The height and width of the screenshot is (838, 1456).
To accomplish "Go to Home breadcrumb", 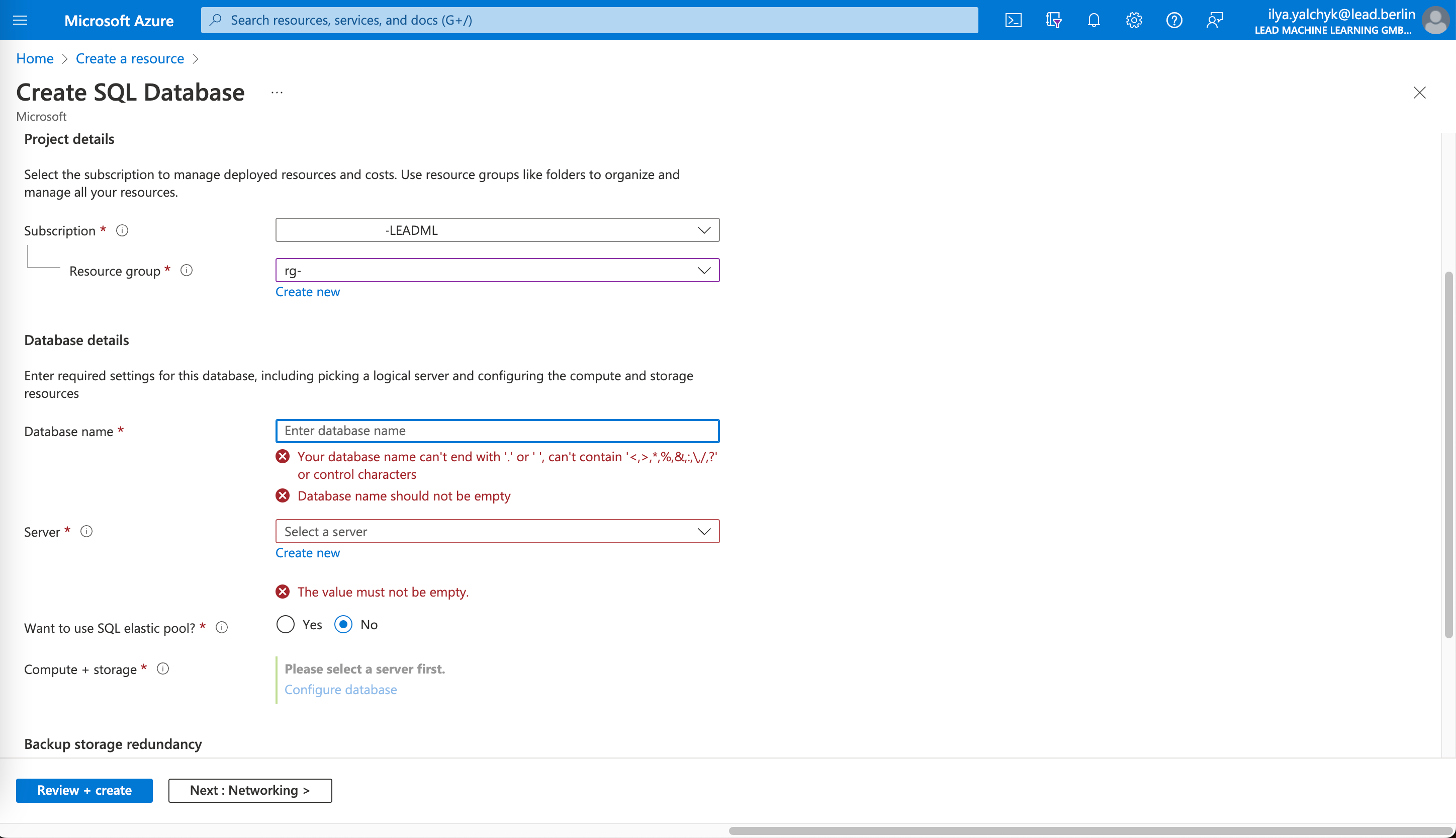I will point(35,59).
